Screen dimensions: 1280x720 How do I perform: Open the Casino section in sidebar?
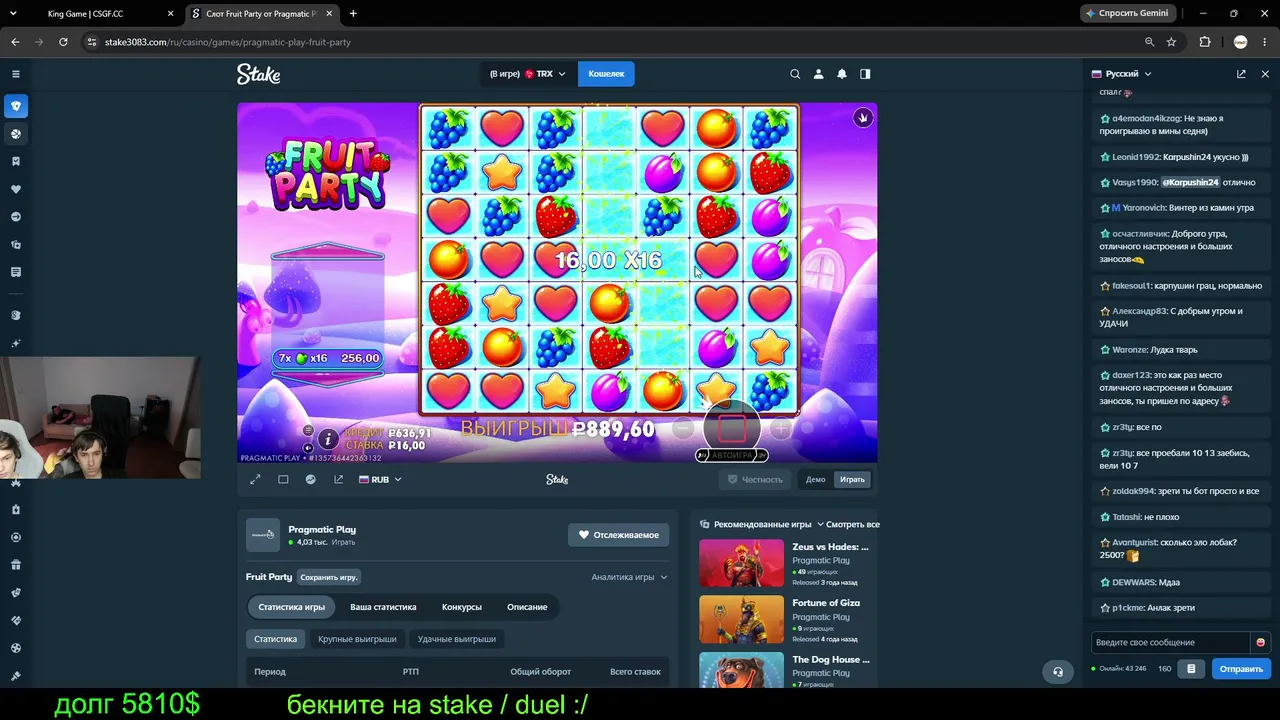(15, 106)
